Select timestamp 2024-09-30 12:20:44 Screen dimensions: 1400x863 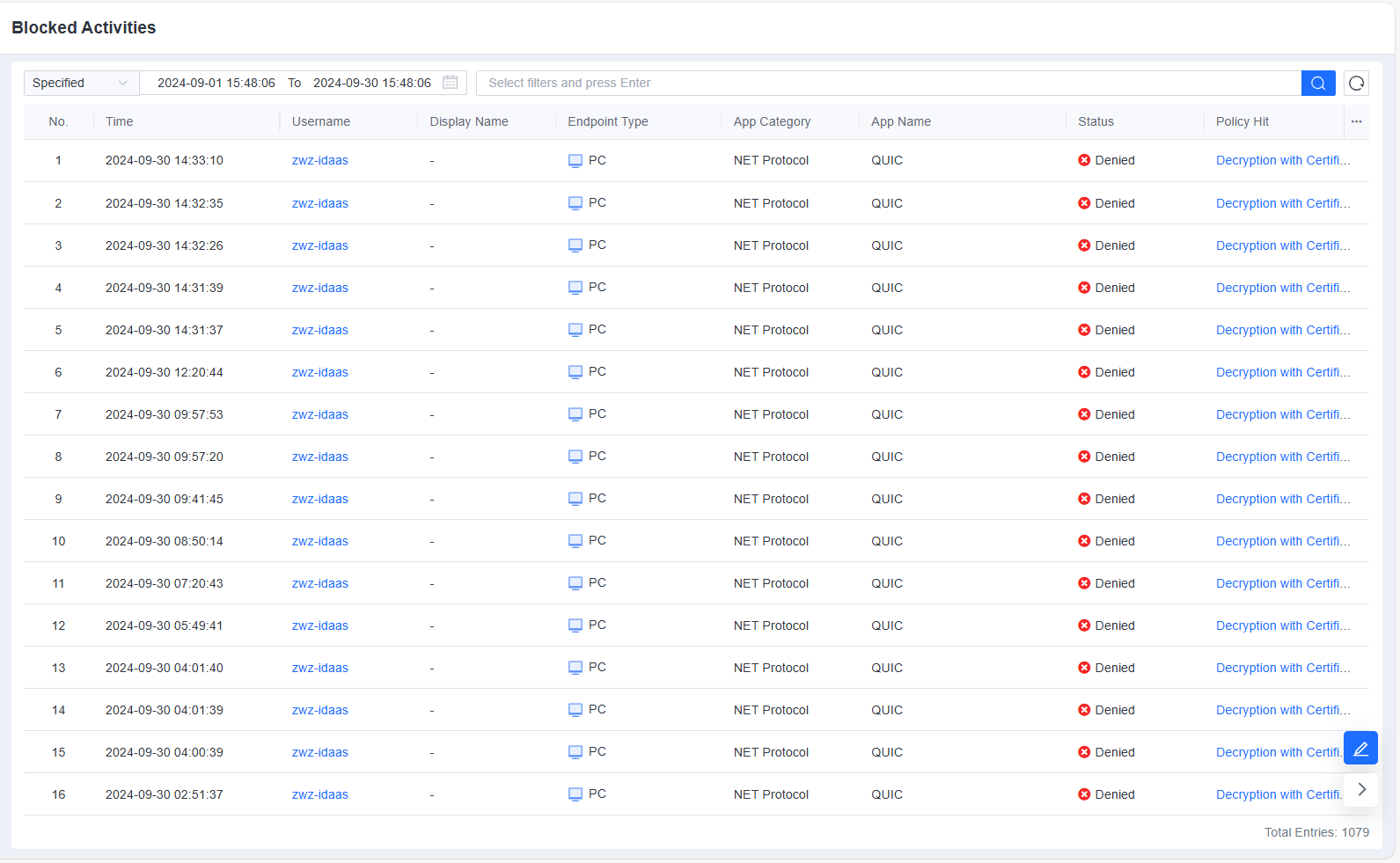(x=165, y=372)
